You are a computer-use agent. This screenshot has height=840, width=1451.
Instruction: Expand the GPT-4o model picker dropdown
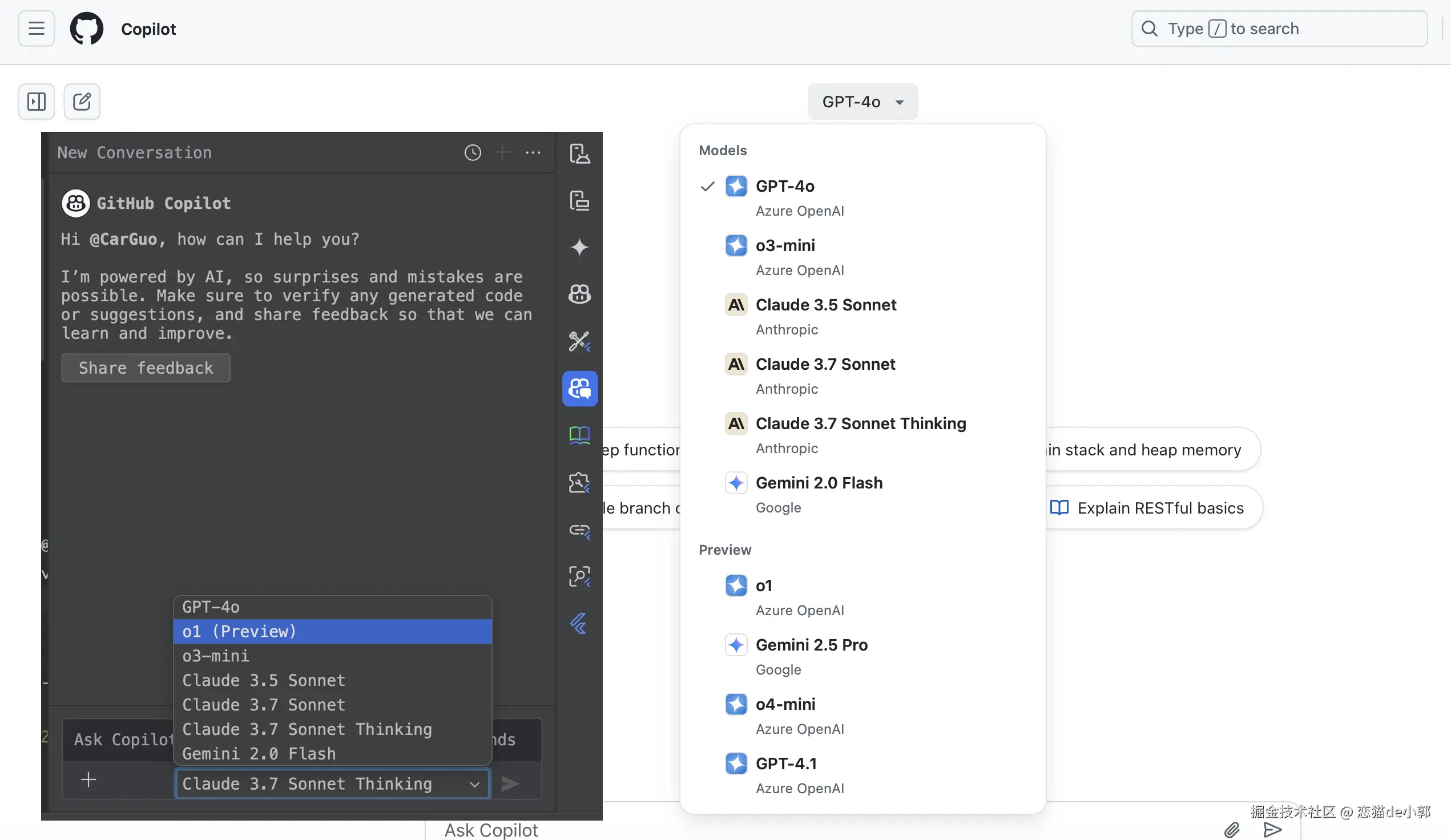click(862, 102)
